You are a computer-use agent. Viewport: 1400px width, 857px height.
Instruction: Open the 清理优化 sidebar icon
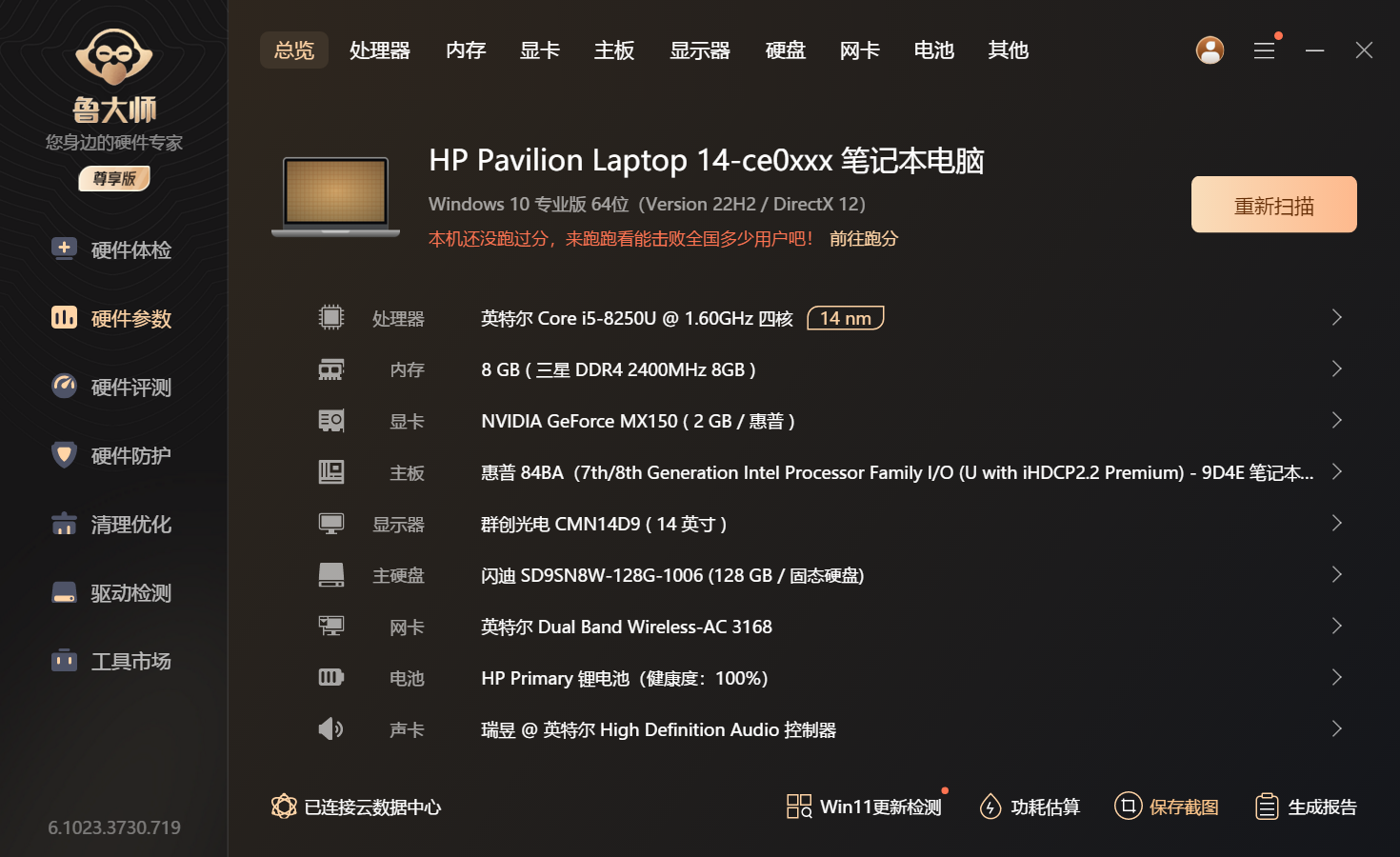pos(64,524)
